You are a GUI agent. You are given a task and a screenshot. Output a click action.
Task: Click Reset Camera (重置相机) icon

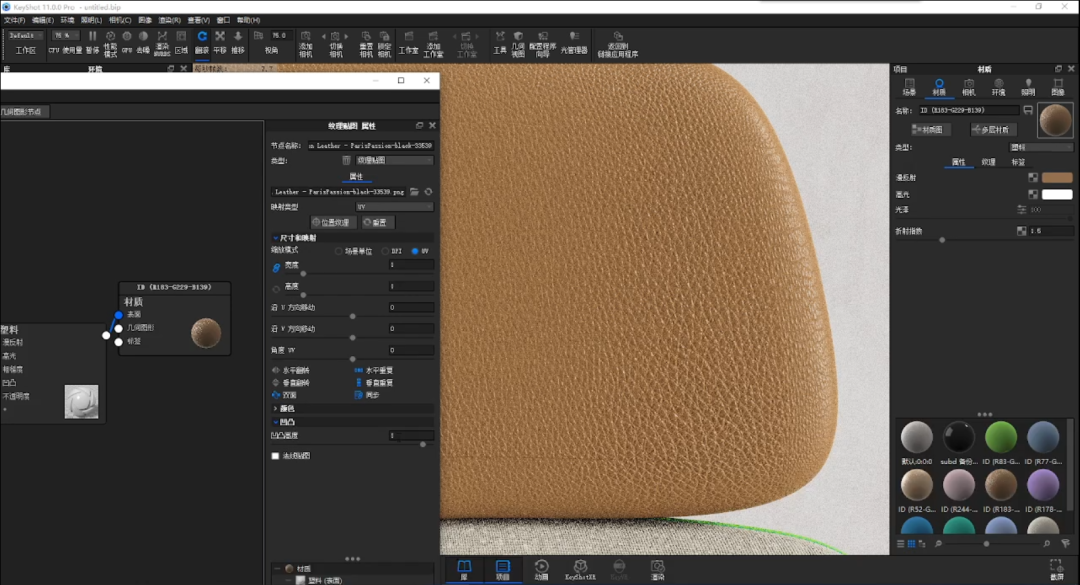pyautogui.click(x=366, y=43)
